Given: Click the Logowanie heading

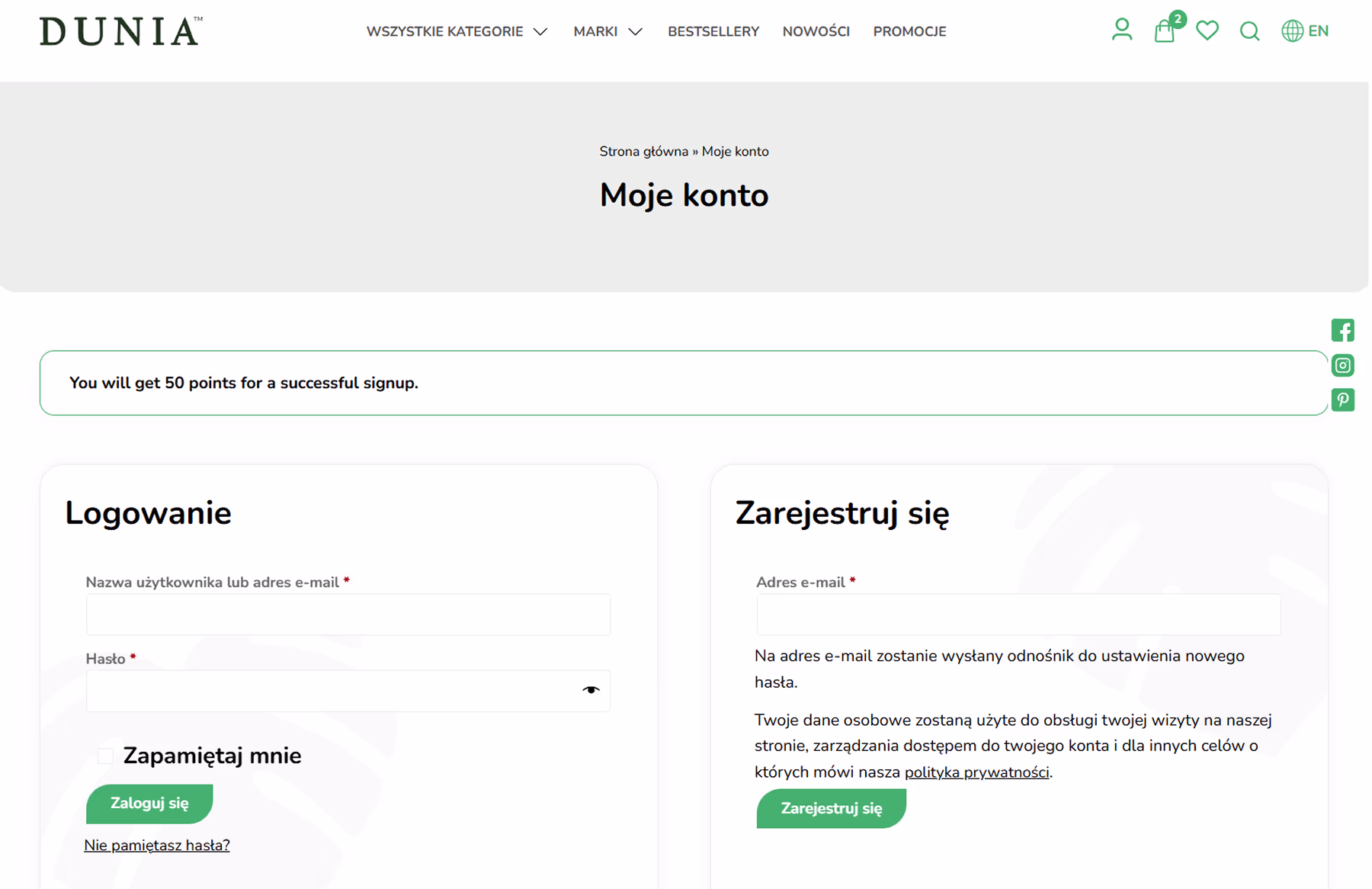Looking at the screenshot, I should coord(148,513).
